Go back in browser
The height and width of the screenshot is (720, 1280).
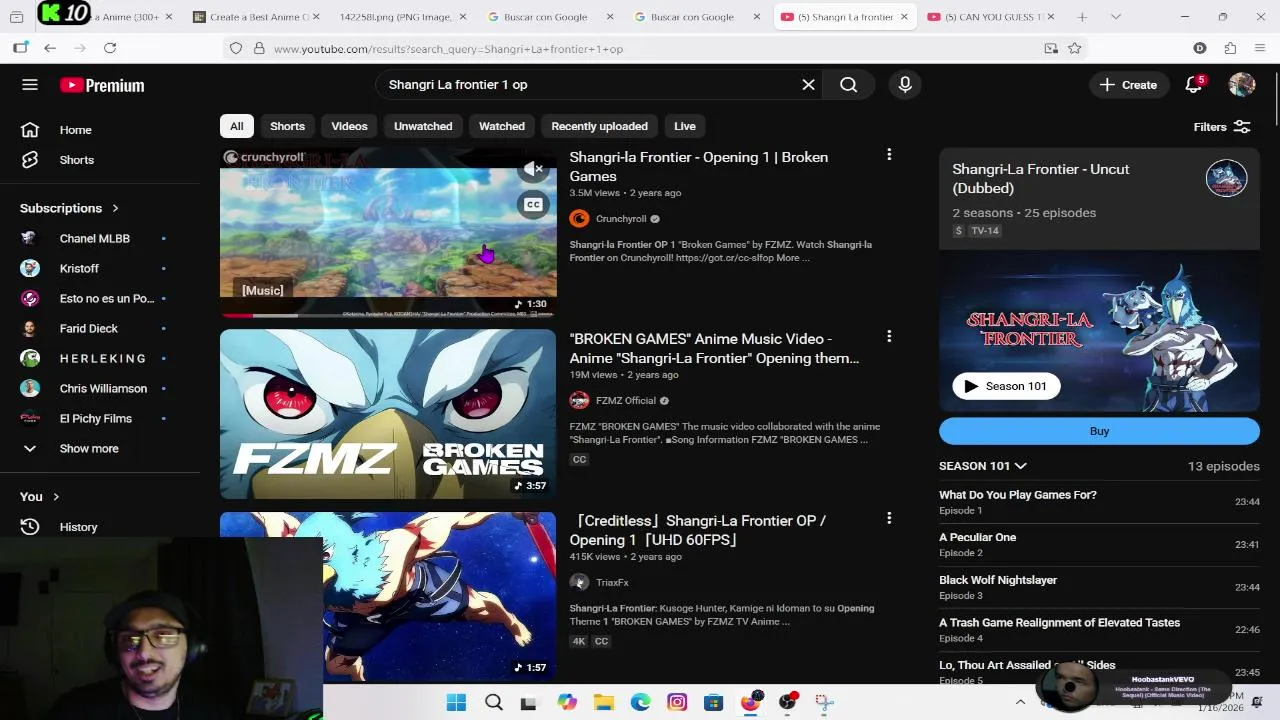pos(50,48)
